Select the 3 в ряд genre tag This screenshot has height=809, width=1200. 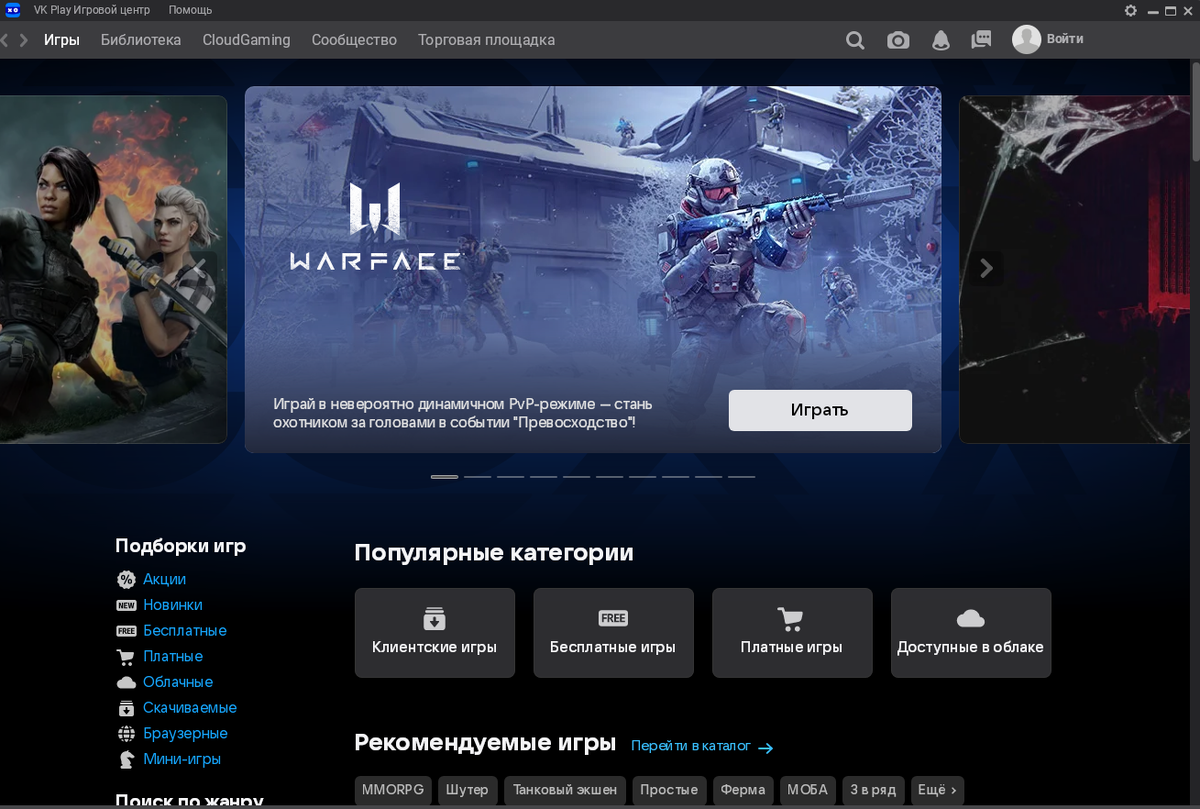[x=874, y=790]
